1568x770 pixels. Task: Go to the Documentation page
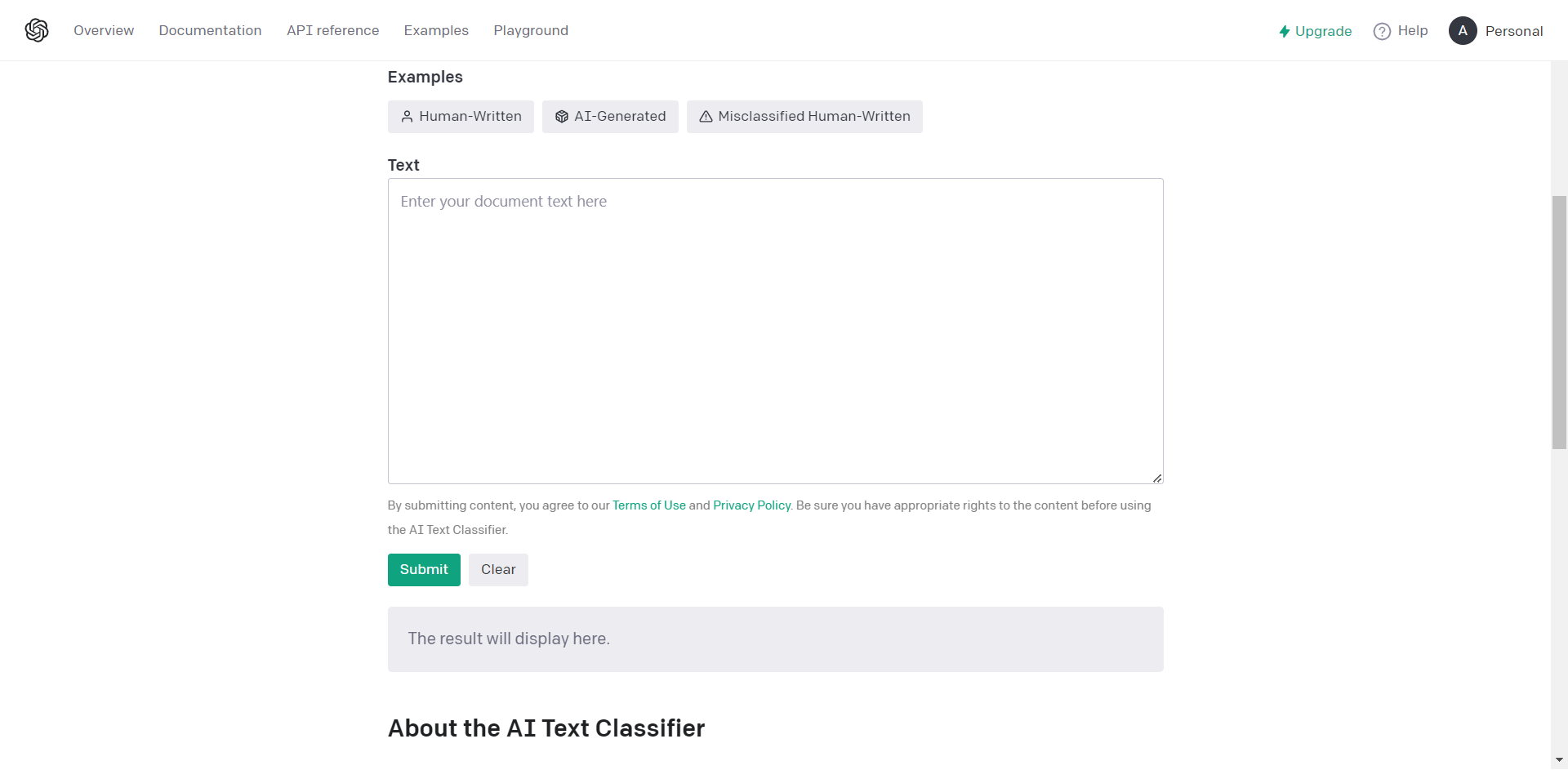click(210, 30)
